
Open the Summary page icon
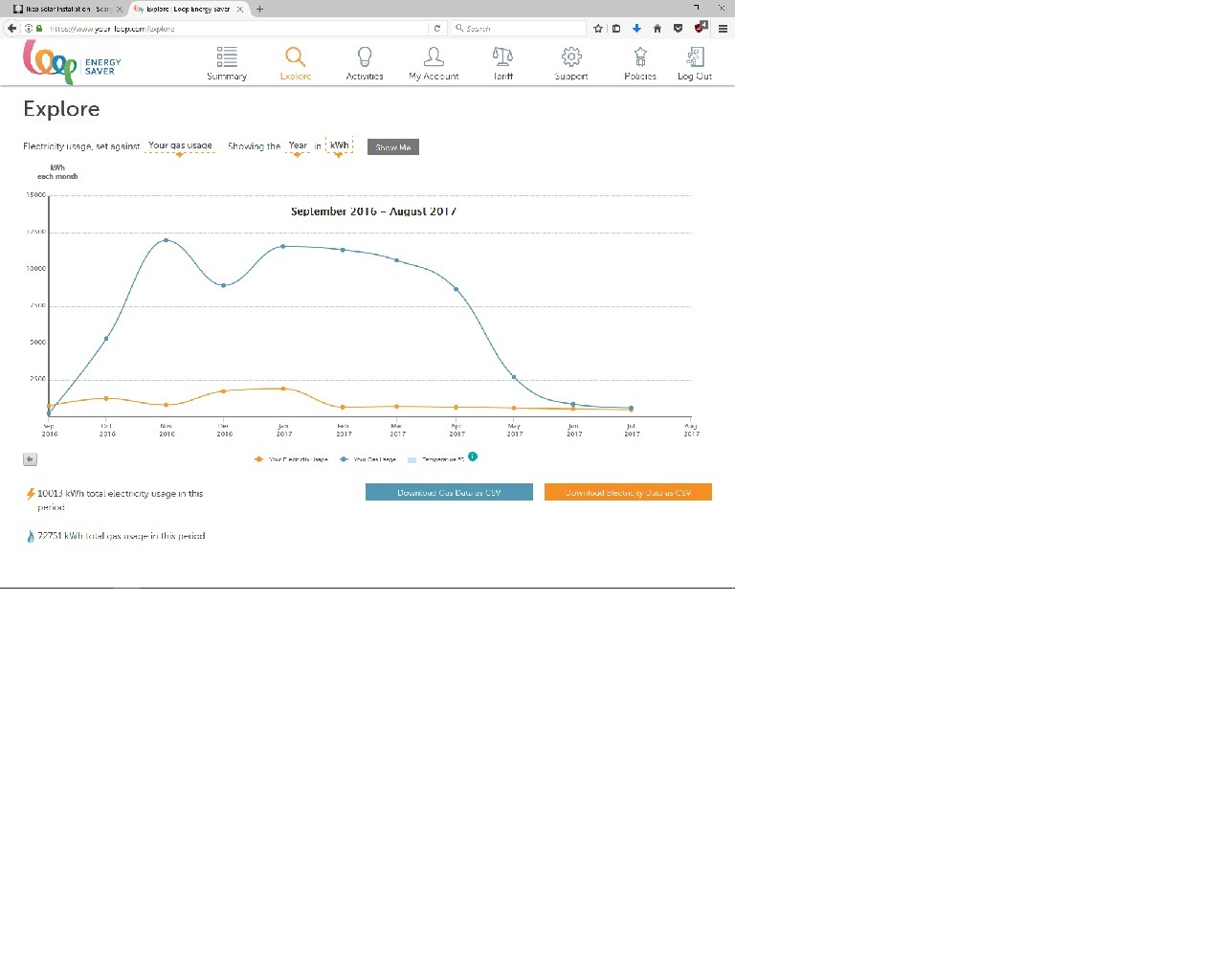coord(227,57)
